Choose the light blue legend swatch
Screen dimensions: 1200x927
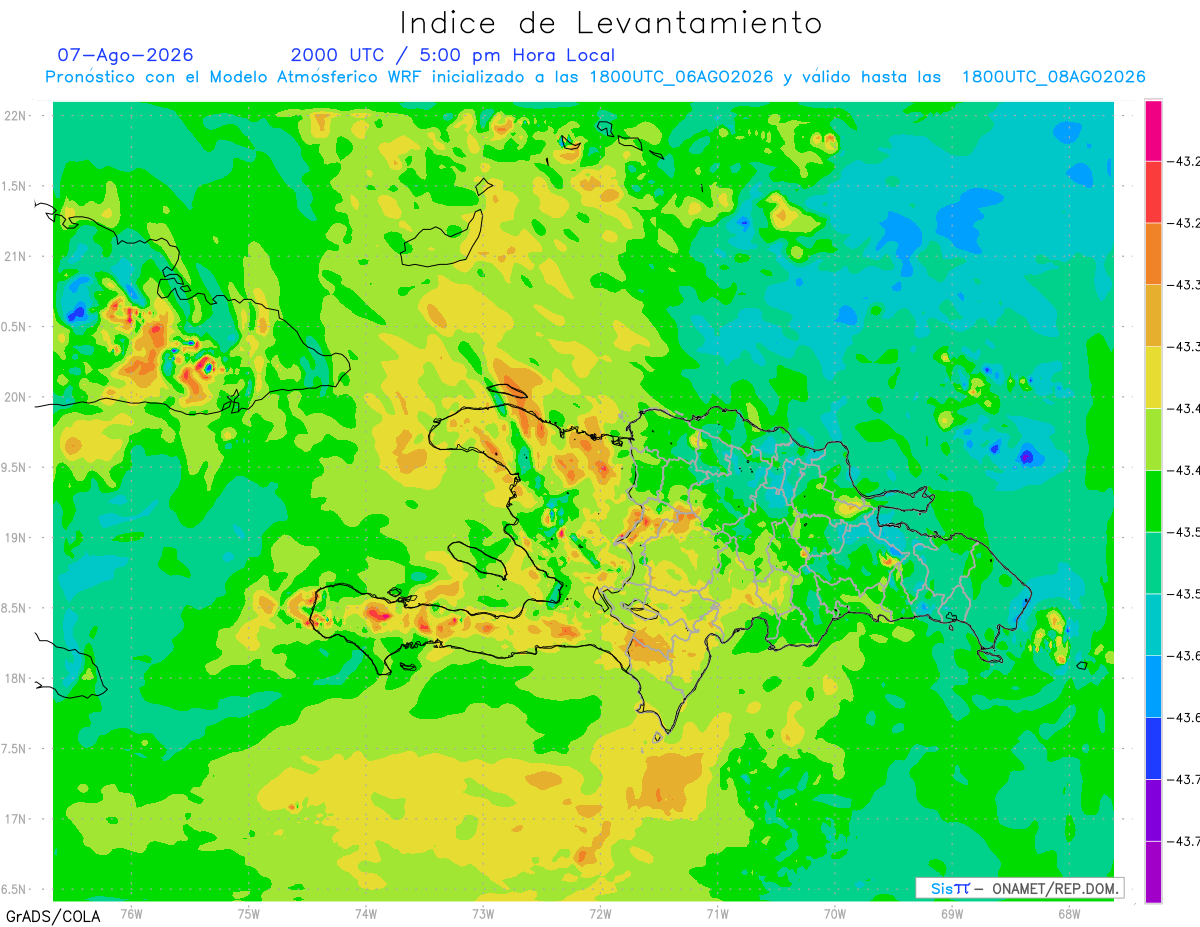pos(1153,686)
